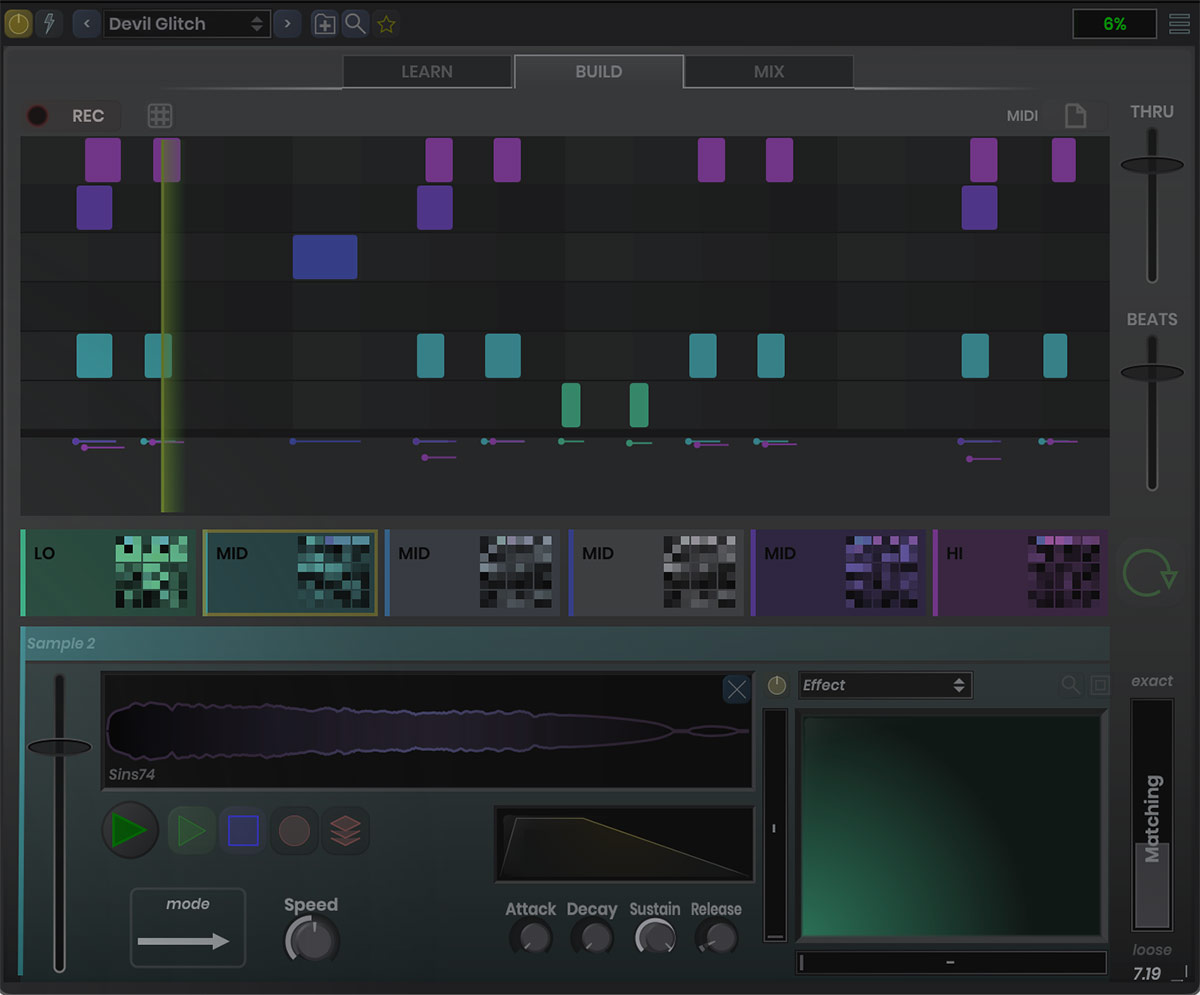The height and width of the screenshot is (995, 1200).
Task: Select the layers icon in the sample playback row
Action: tap(347, 830)
